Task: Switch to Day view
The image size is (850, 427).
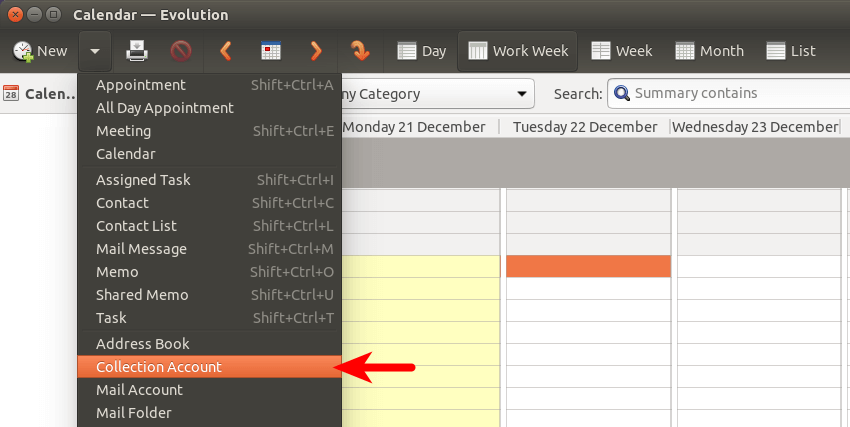Action: pyautogui.click(x=421, y=51)
